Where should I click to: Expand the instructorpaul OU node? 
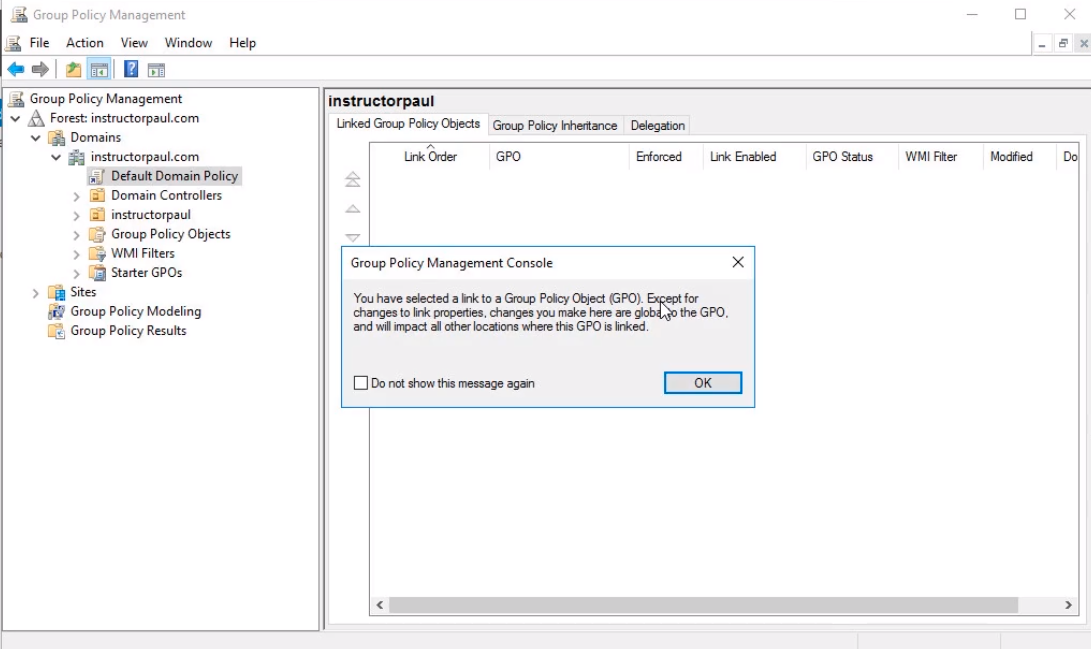click(x=77, y=216)
